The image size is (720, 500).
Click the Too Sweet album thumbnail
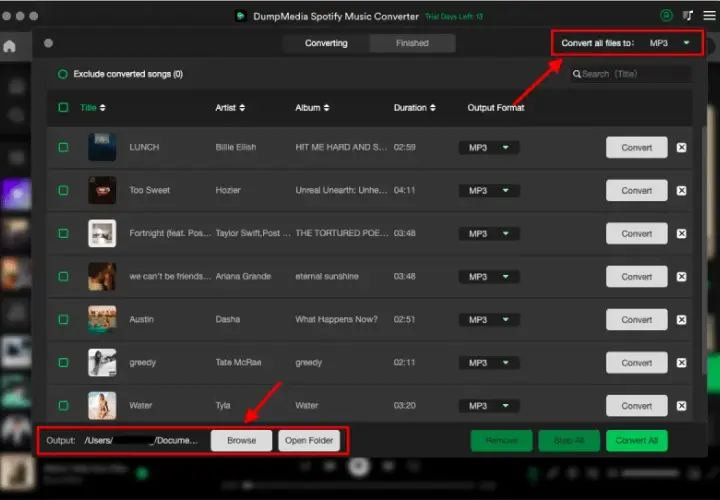pyautogui.click(x=102, y=190)
